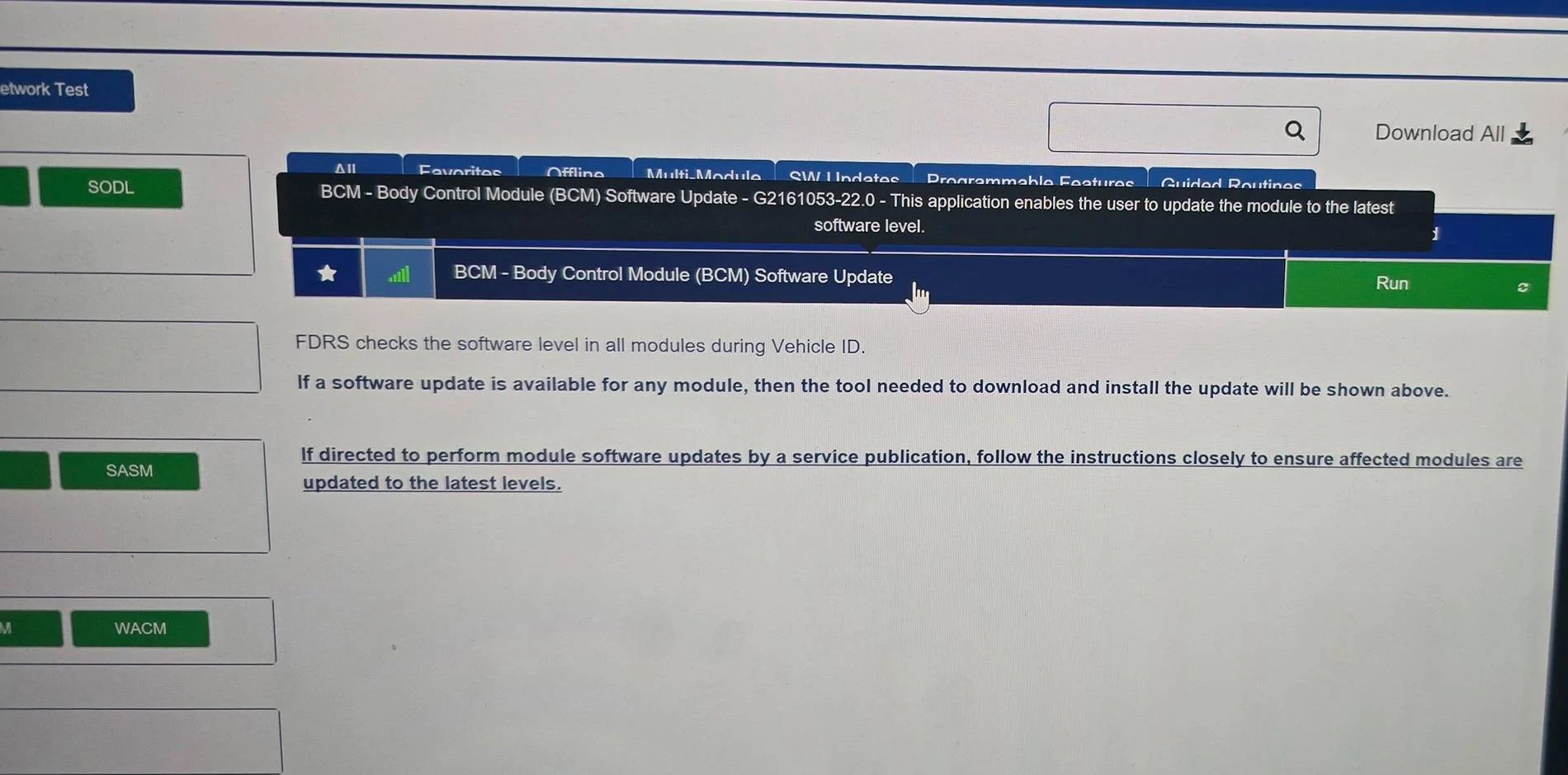Click the SASM button

[129, 470]
